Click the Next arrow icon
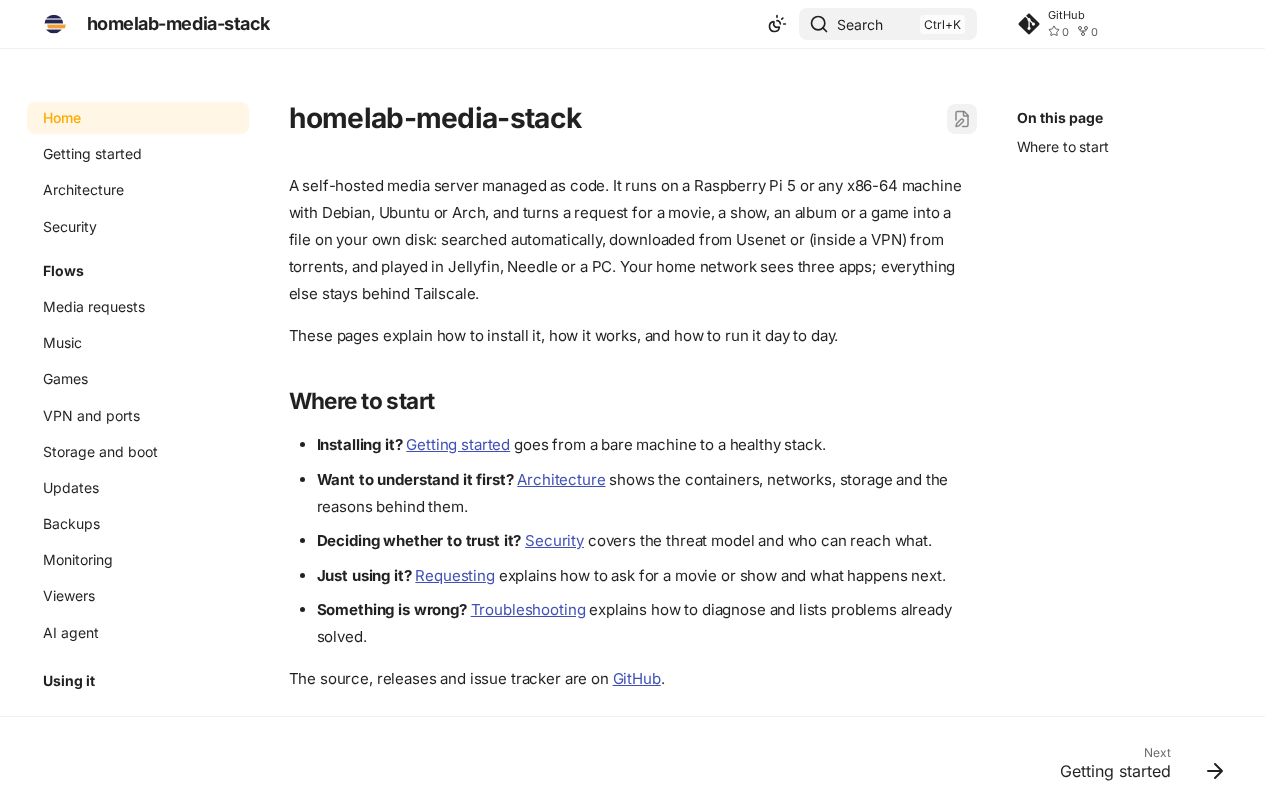This screenshot has height=800, width=1280. tap(1215, 771)
